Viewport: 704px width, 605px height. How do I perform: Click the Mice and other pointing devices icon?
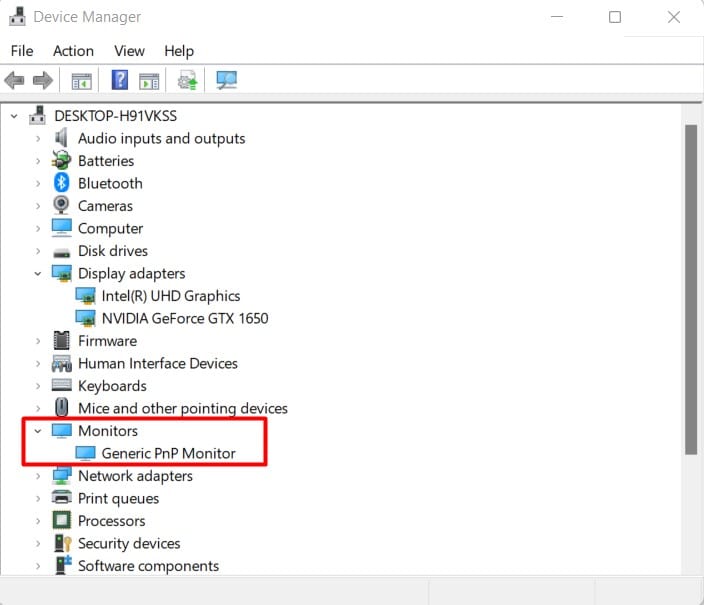pos(62,407)
